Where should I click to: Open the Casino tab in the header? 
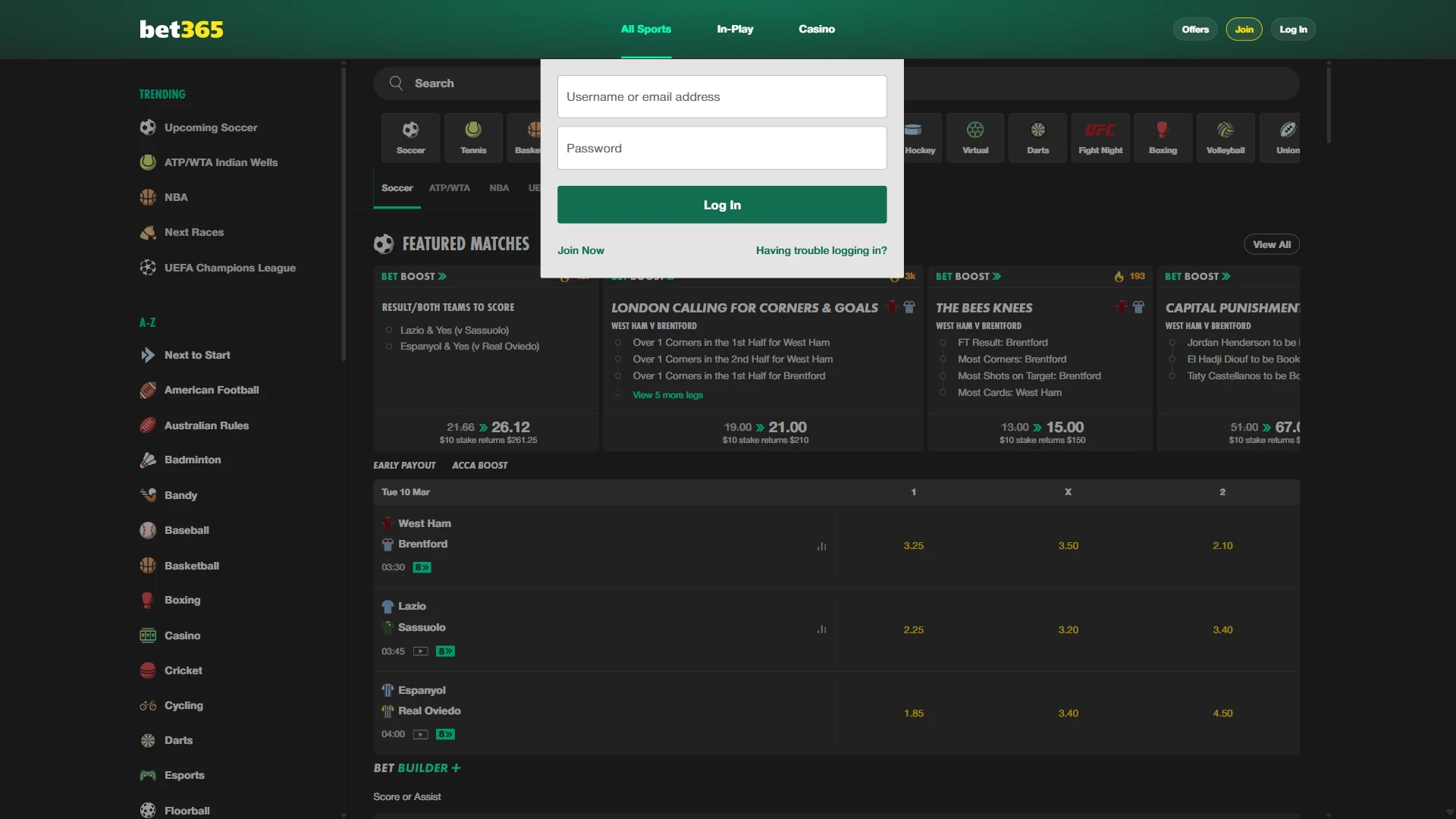pos(817,29)
